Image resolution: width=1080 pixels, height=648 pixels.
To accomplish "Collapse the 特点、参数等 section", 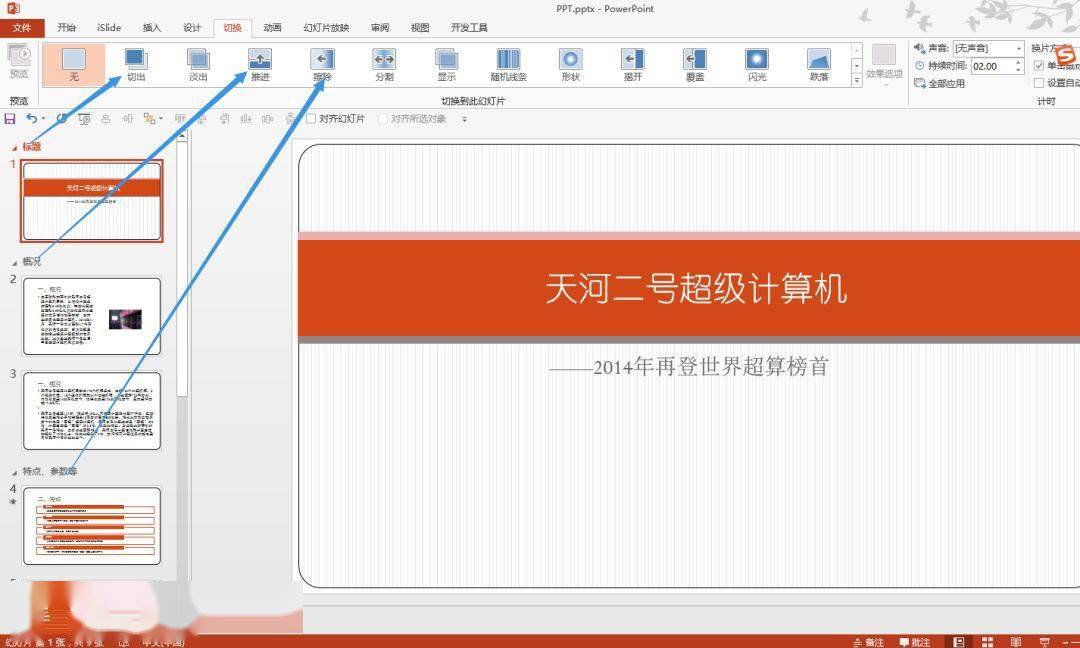I will coord(14,472).
